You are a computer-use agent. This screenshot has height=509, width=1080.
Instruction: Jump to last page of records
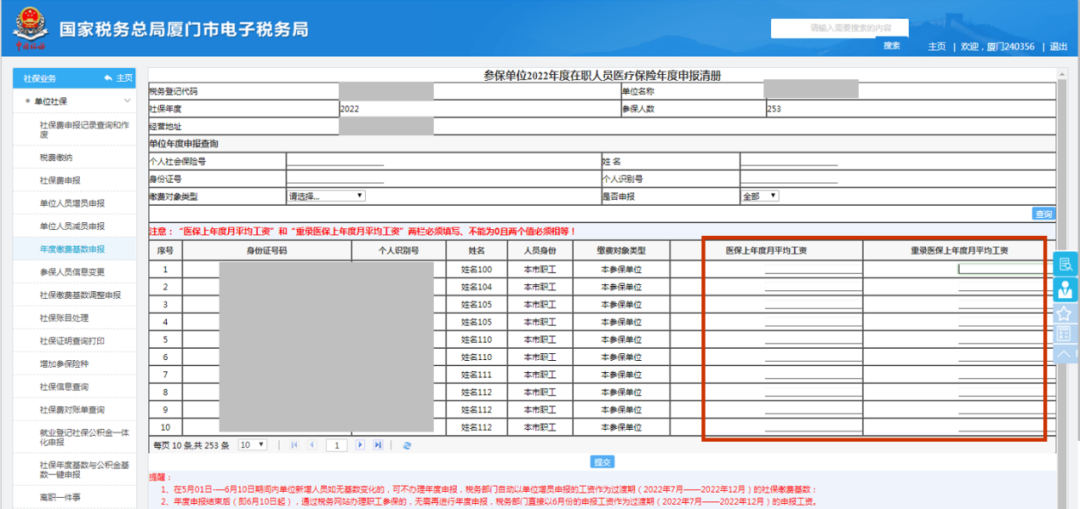[x=378, y=444]
